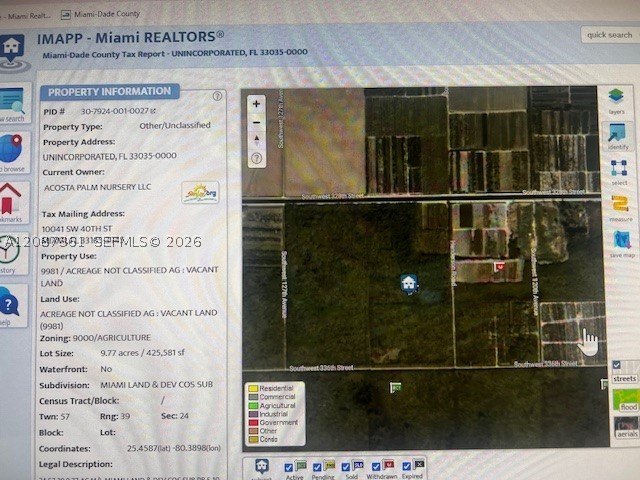Click the Agricultural green legend swatch

tap(253, 406)
